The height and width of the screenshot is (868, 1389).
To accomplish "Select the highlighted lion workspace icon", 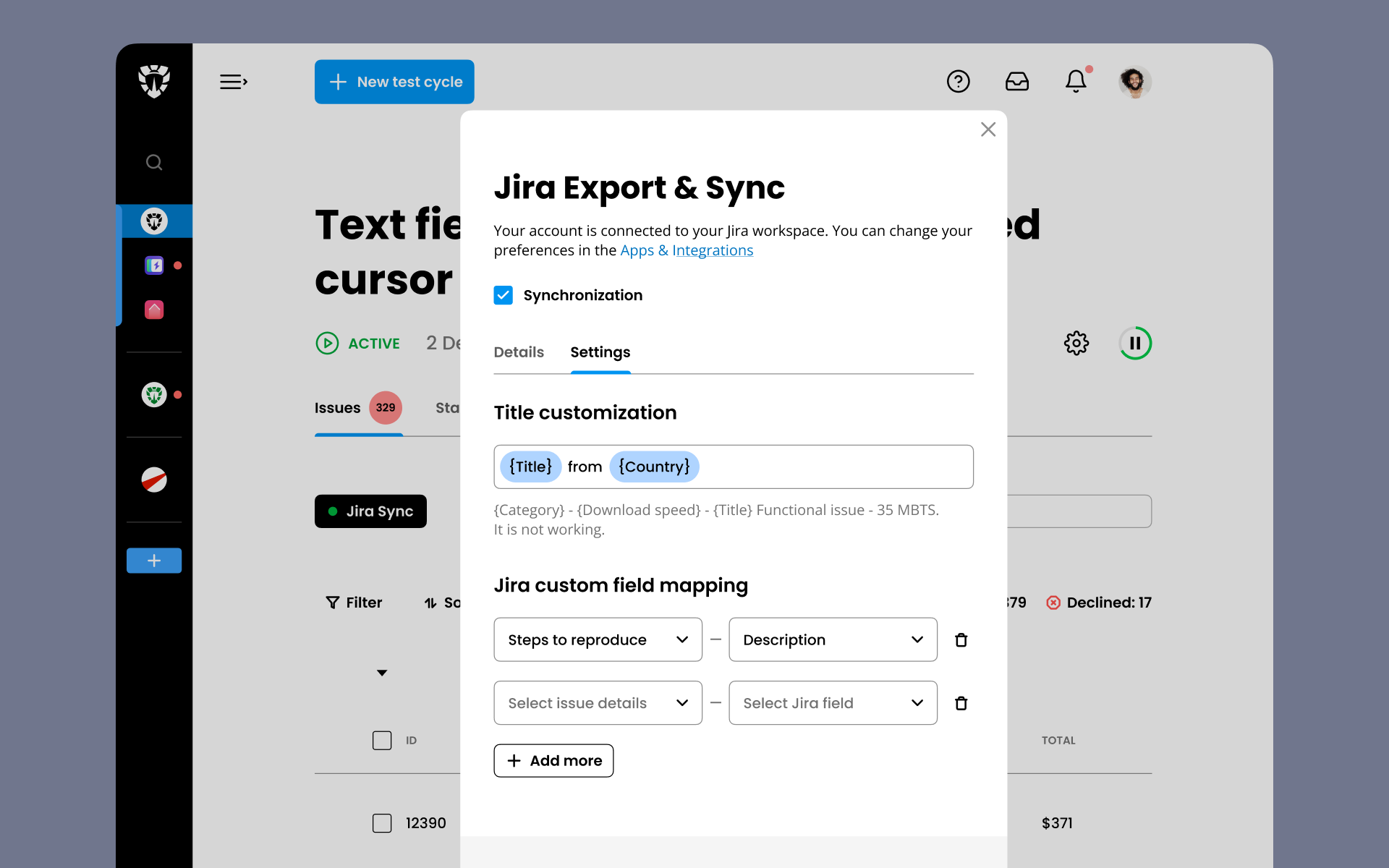I will pos(154,221).
